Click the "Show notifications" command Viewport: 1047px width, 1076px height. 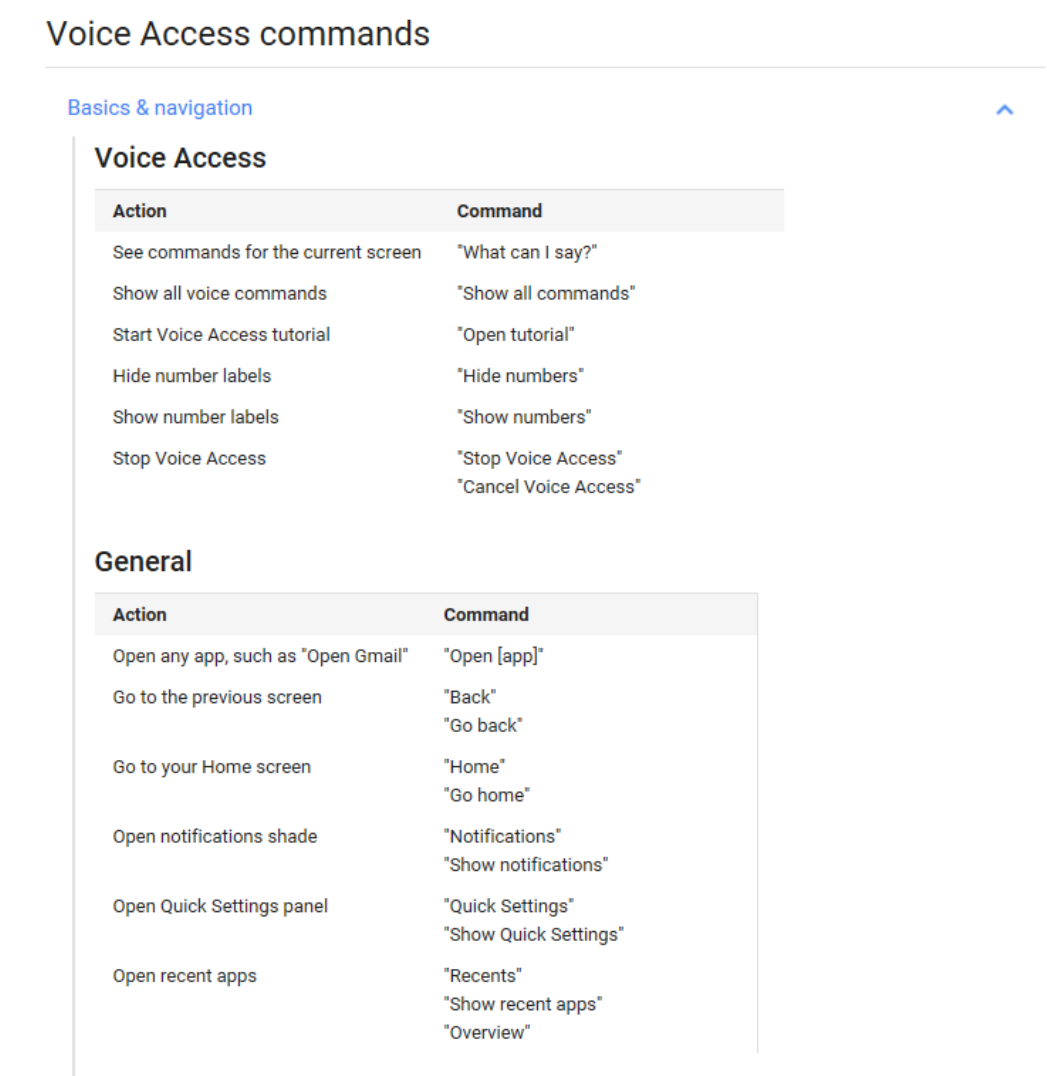(526, 865)
